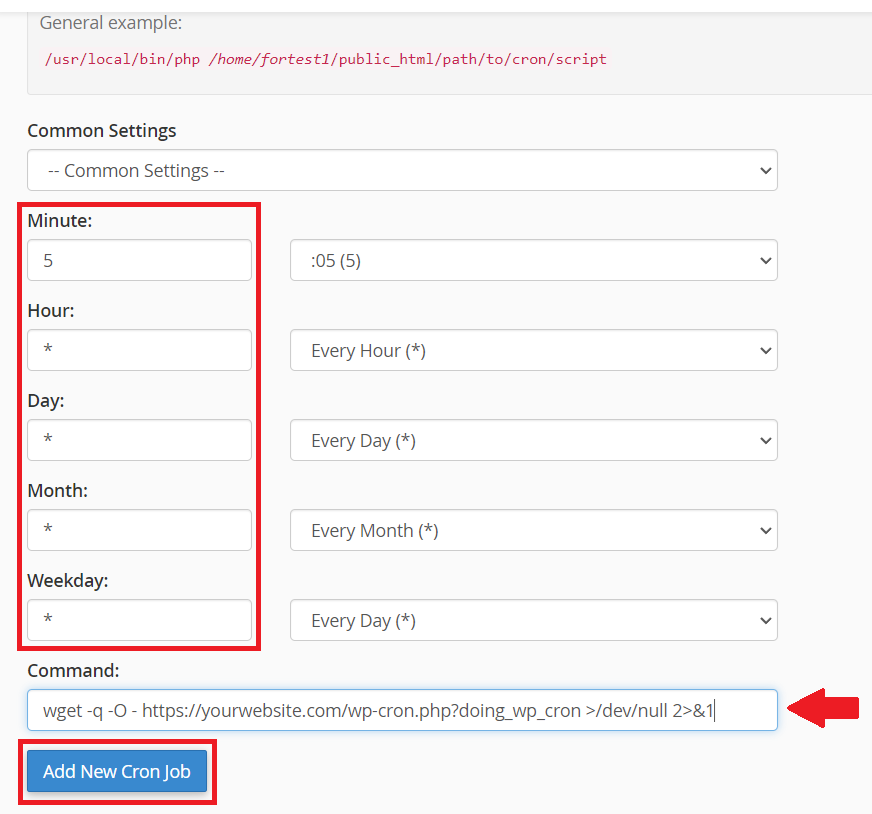The height and width of the screenshot is (814, 872).
Task: Open the 'Every Month (*)' dropdown
Action: (533, 531)
